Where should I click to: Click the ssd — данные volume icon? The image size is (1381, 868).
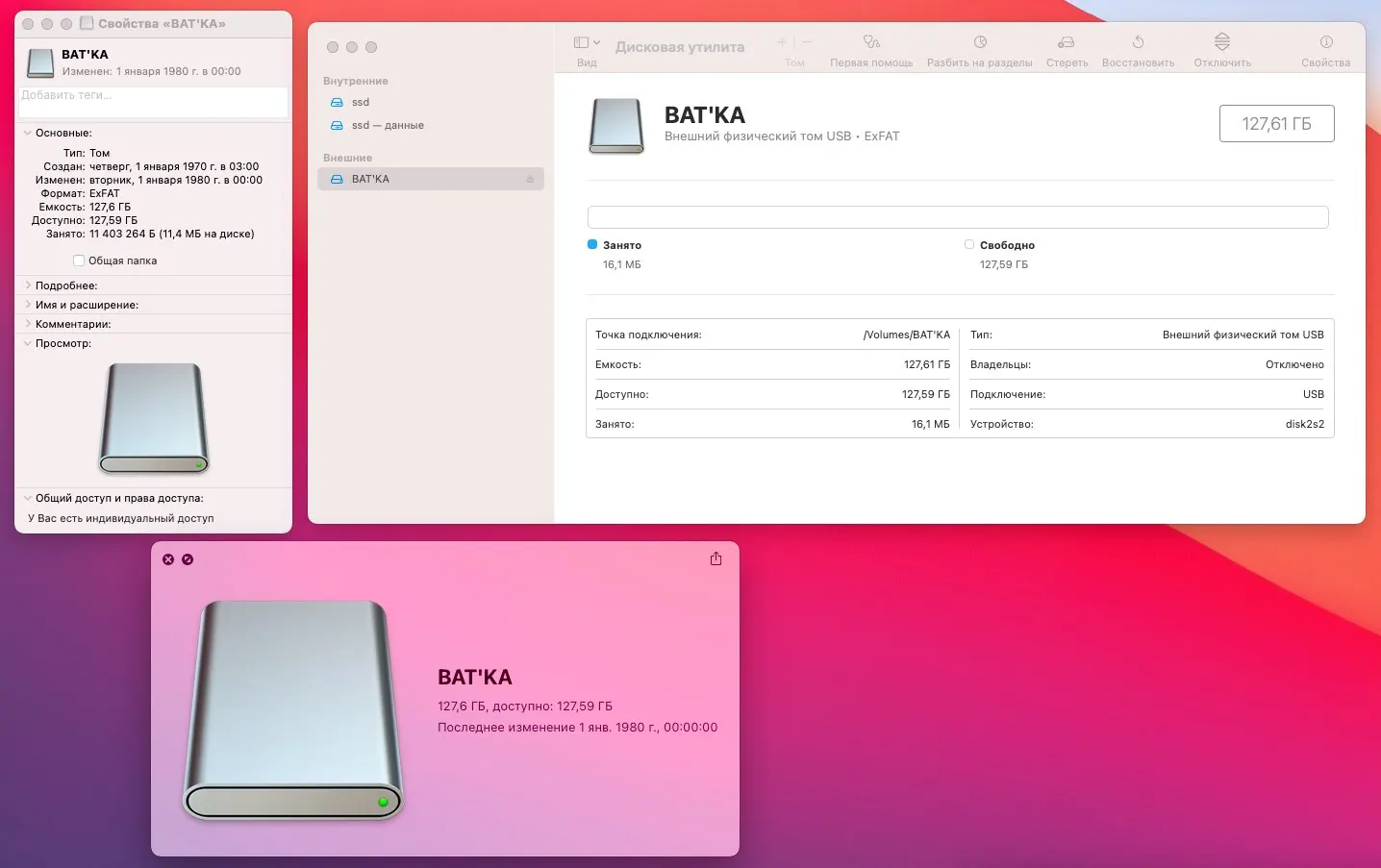coord(337,125)
